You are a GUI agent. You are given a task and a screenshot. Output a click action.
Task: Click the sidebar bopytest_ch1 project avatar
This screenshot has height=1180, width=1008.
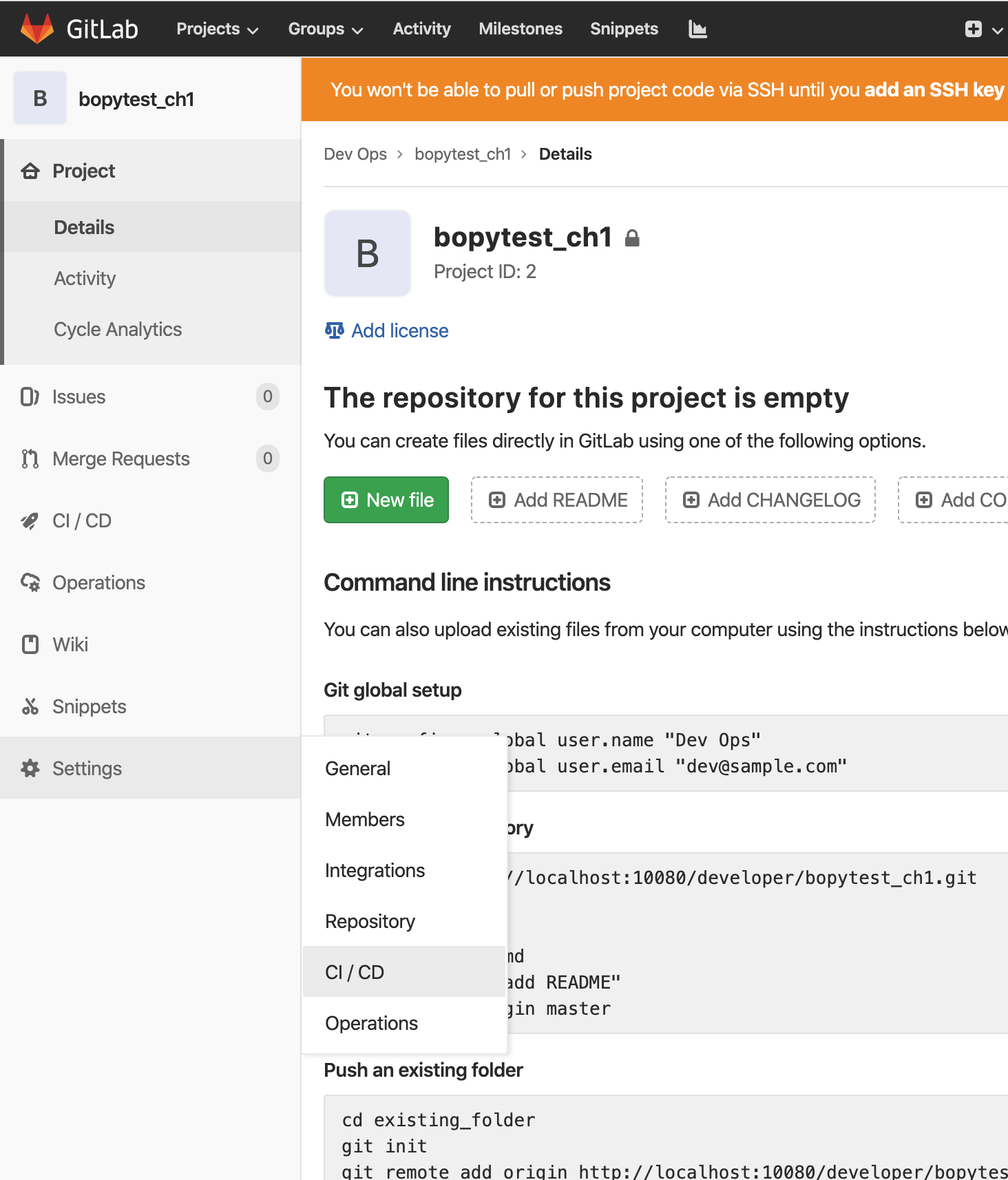(x=40, y=98)
